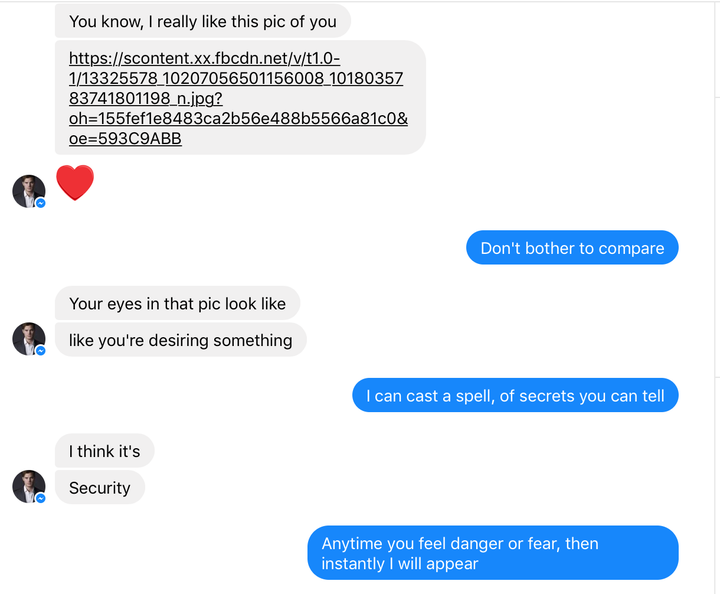Screen dimensions: 720x594
Task: Click the Messenger badge on the heart avatar
Action: 40,203
